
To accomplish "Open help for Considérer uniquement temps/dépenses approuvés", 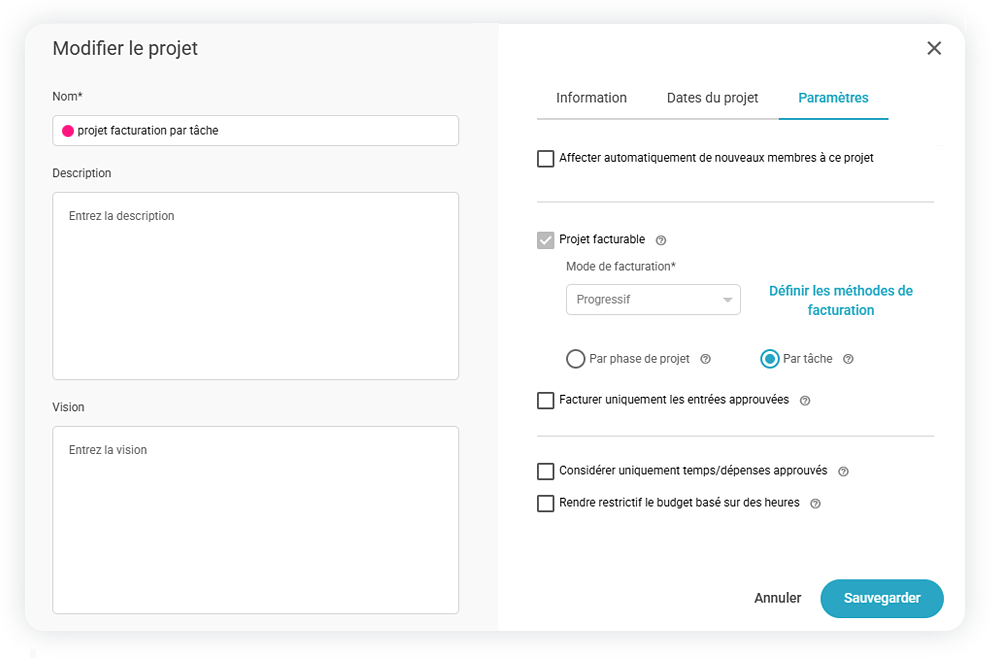I will 843,472.
